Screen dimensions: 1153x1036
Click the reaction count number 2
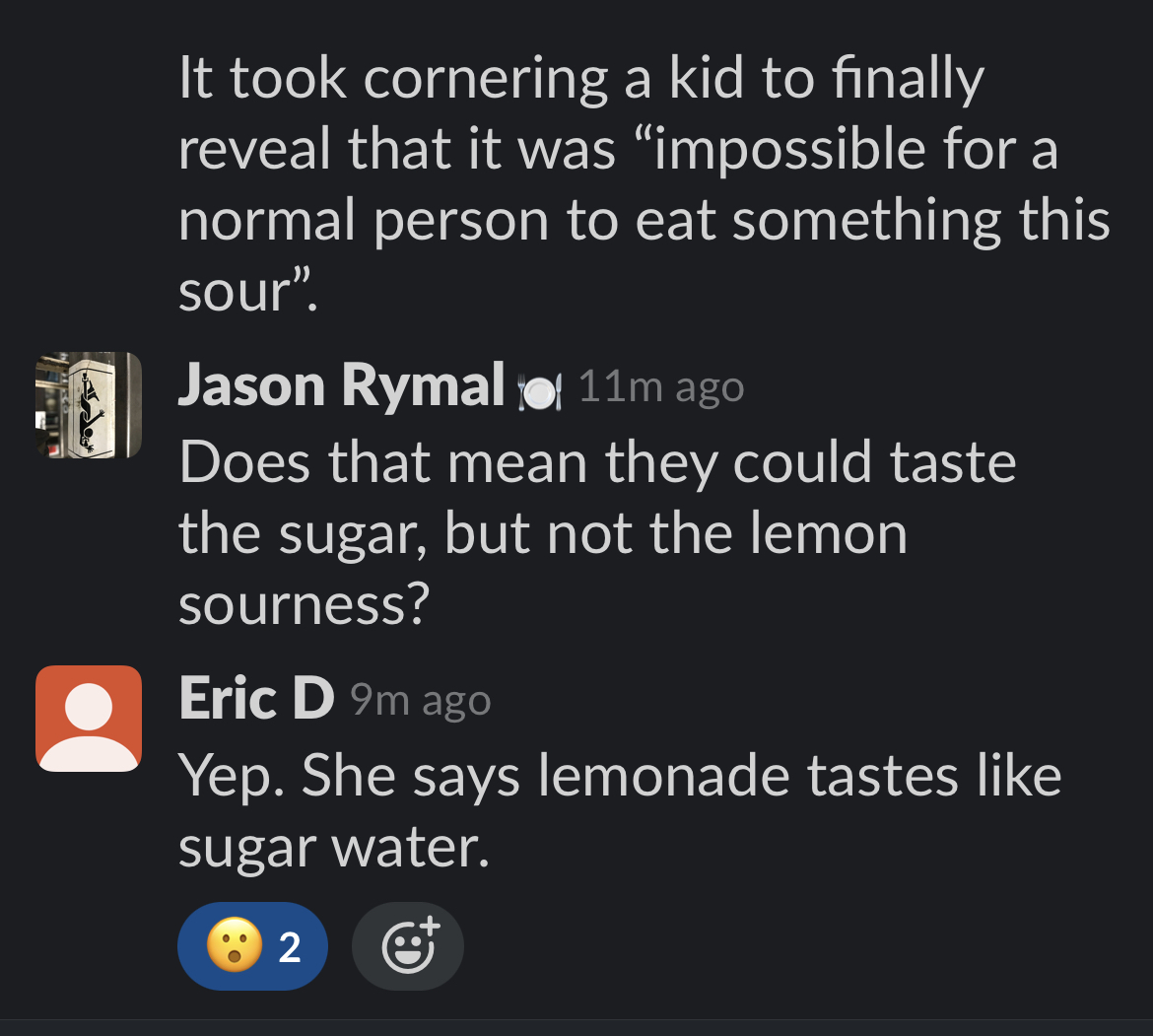289,947
